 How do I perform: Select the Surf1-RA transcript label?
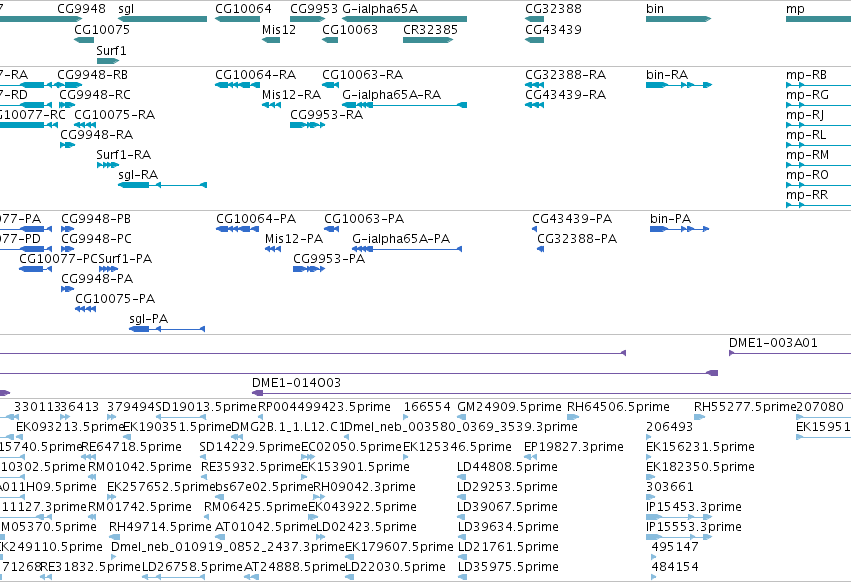(x=123, y=155)
